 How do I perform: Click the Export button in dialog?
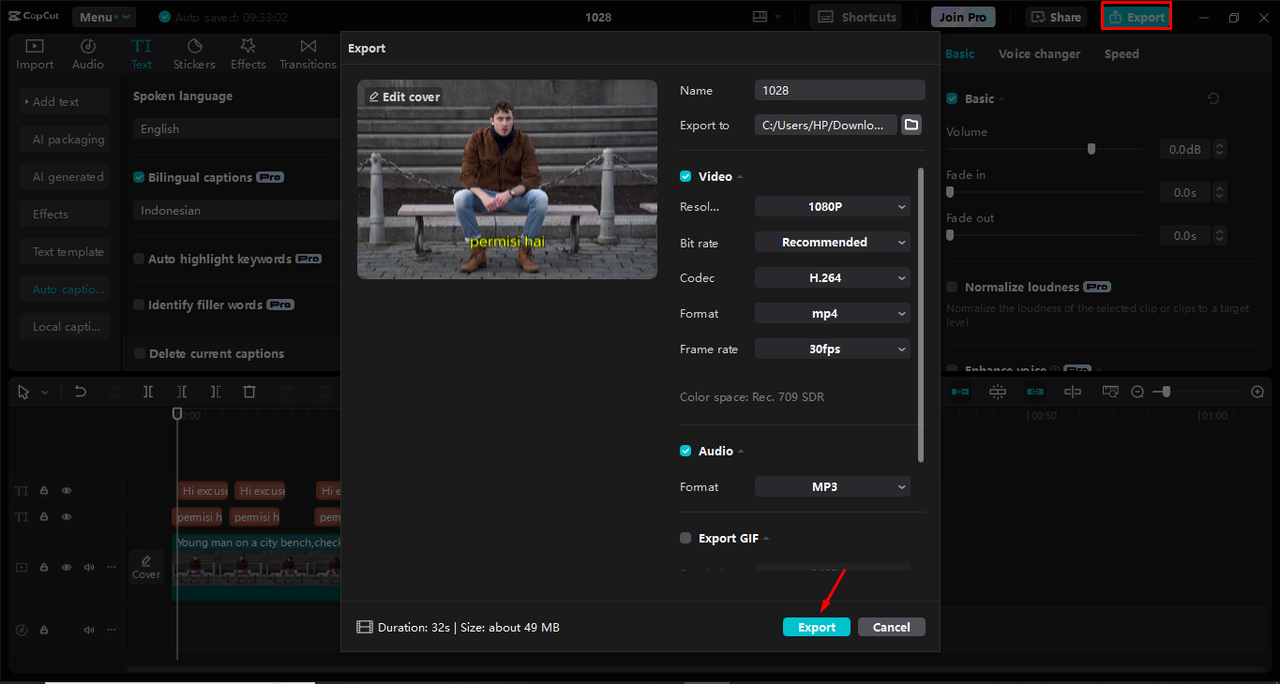817,627
